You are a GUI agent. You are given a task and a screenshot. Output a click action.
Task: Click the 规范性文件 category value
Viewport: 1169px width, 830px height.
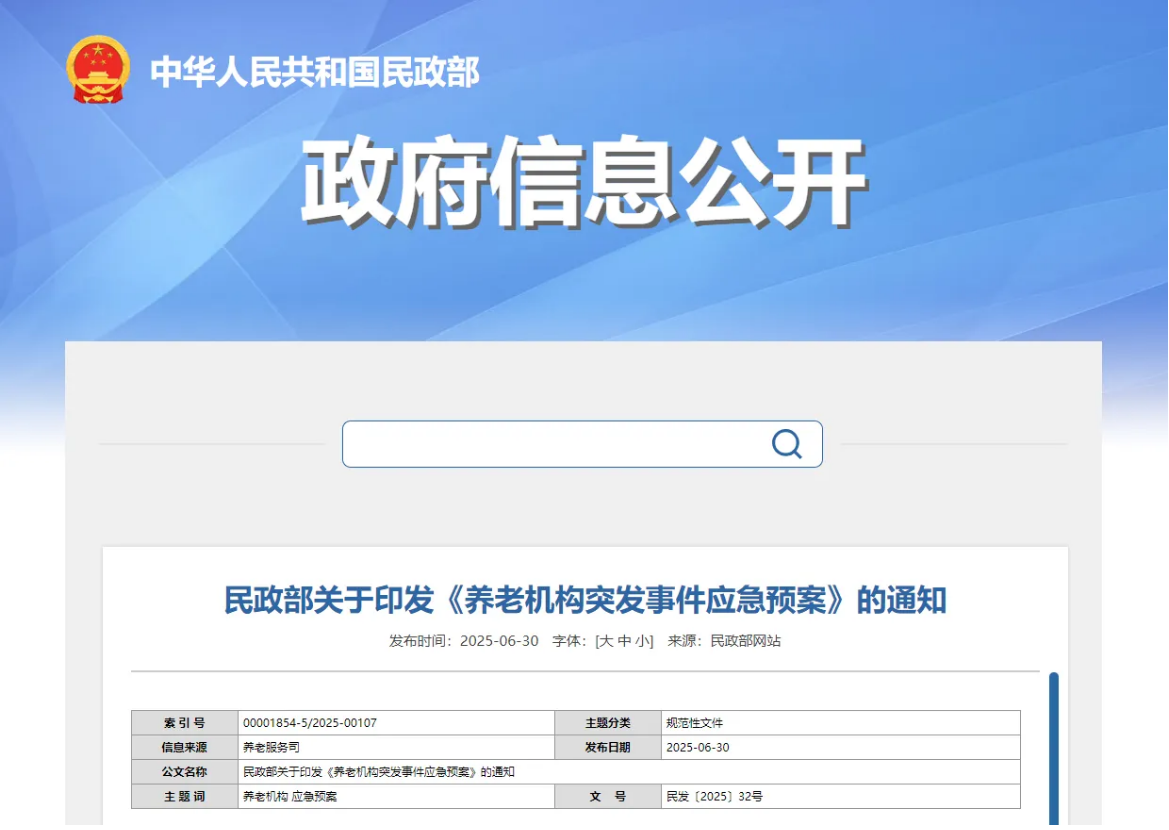pyautogui.click(x=694, y=723)
